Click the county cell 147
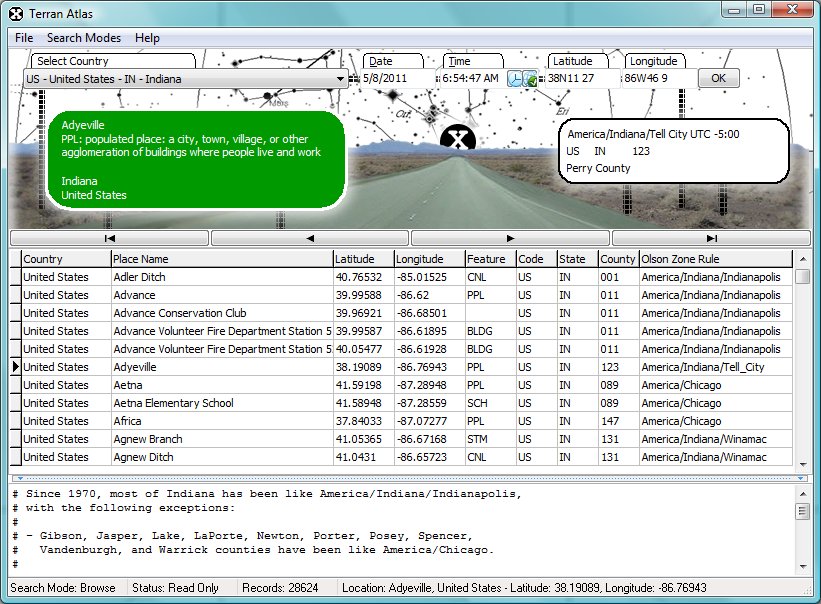Viewport: 821px width, 604px height. [618, 421]
